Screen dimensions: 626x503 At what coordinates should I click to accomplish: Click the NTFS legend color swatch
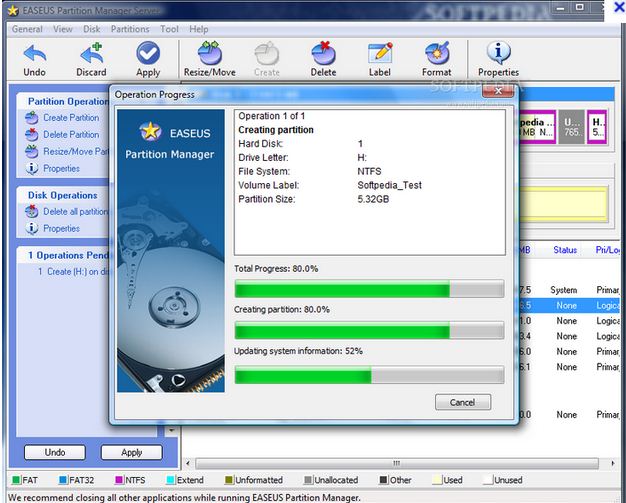(120, 480)
